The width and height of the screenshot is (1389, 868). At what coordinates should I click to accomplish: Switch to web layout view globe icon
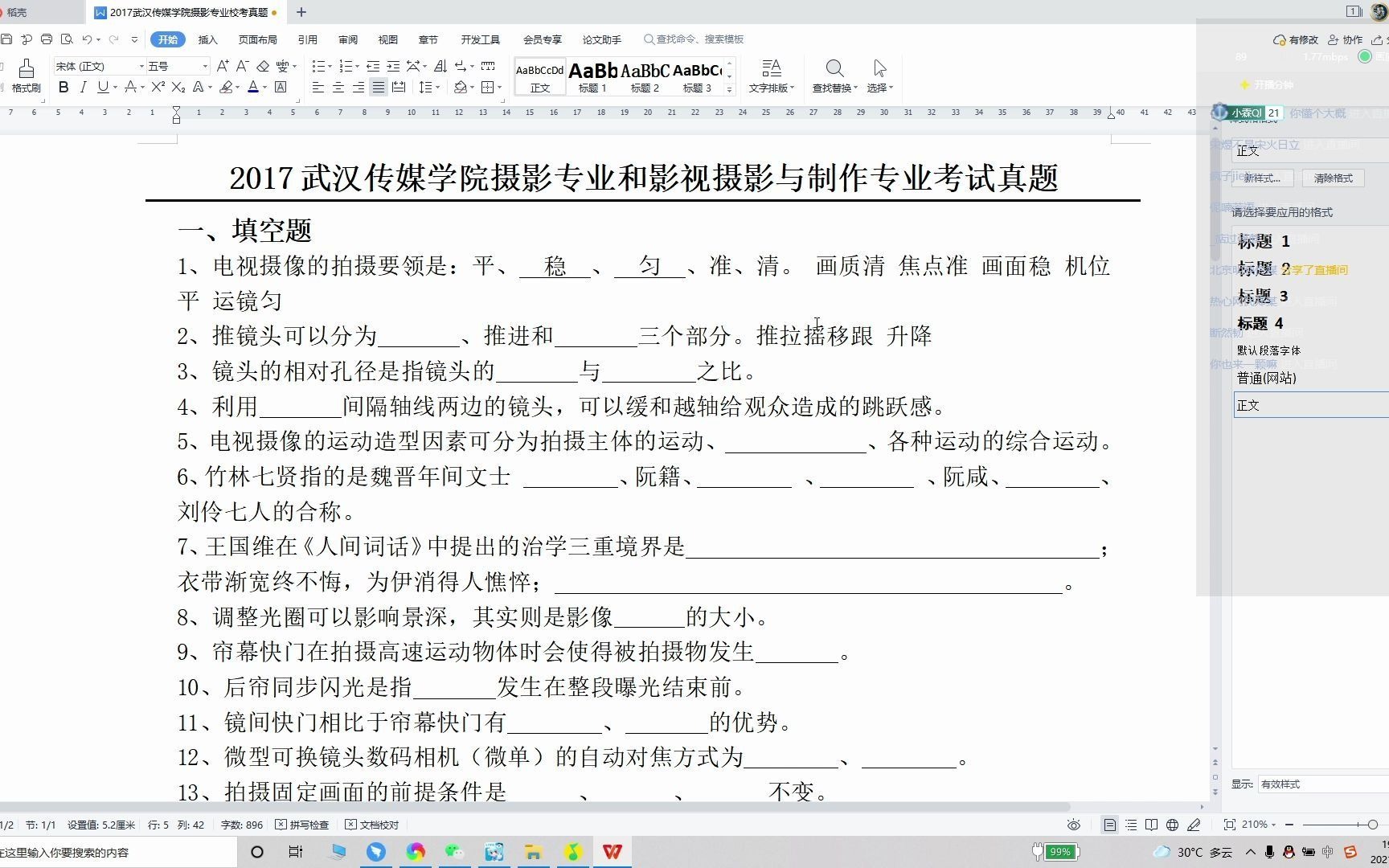pos(1172,825)
